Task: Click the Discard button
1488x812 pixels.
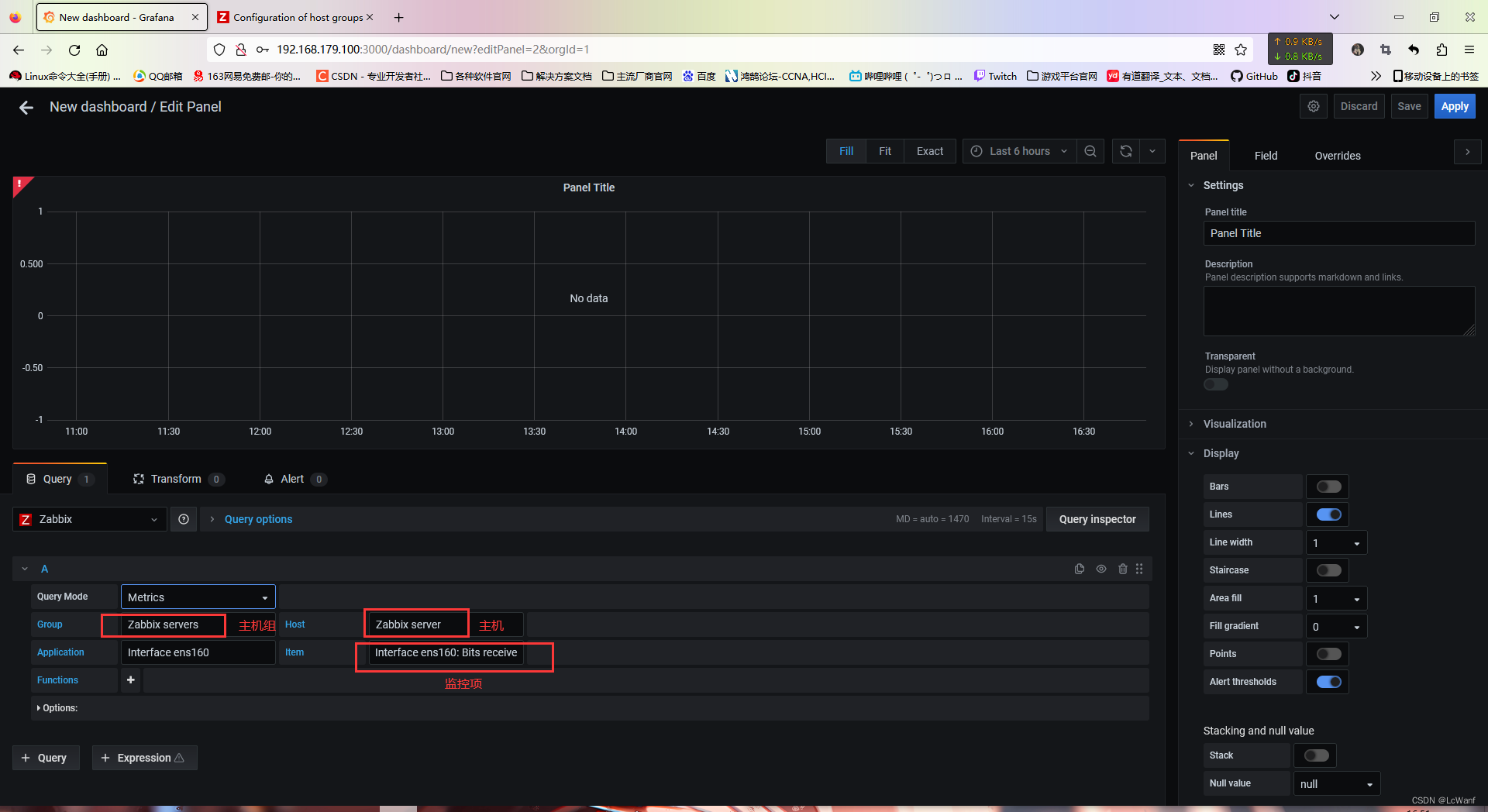Action: click(x=1359, y=106)
